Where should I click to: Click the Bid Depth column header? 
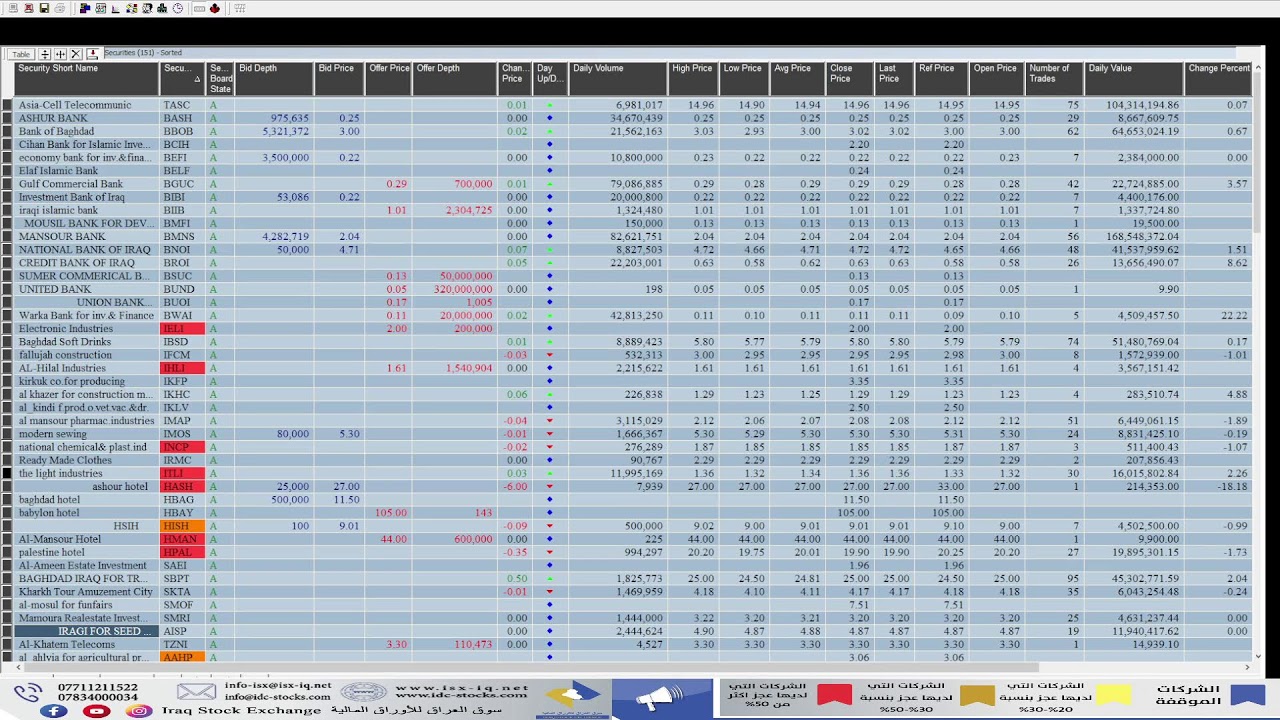coord(275,78)
